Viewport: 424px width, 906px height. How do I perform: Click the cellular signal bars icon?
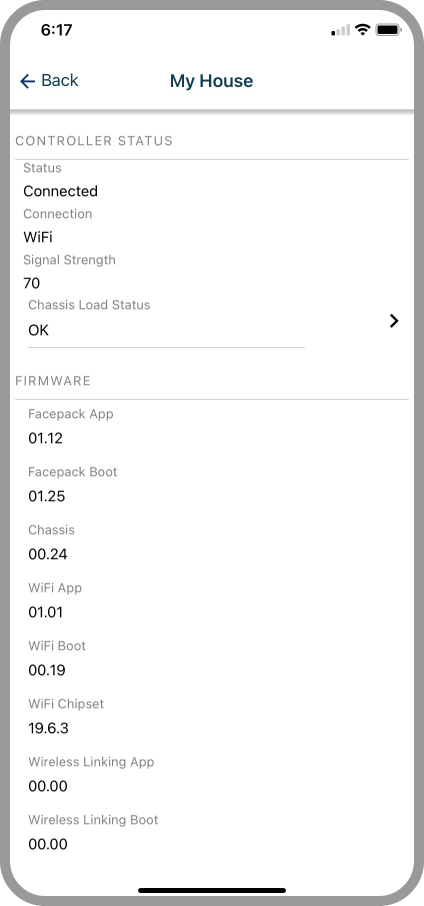(340, 30)
